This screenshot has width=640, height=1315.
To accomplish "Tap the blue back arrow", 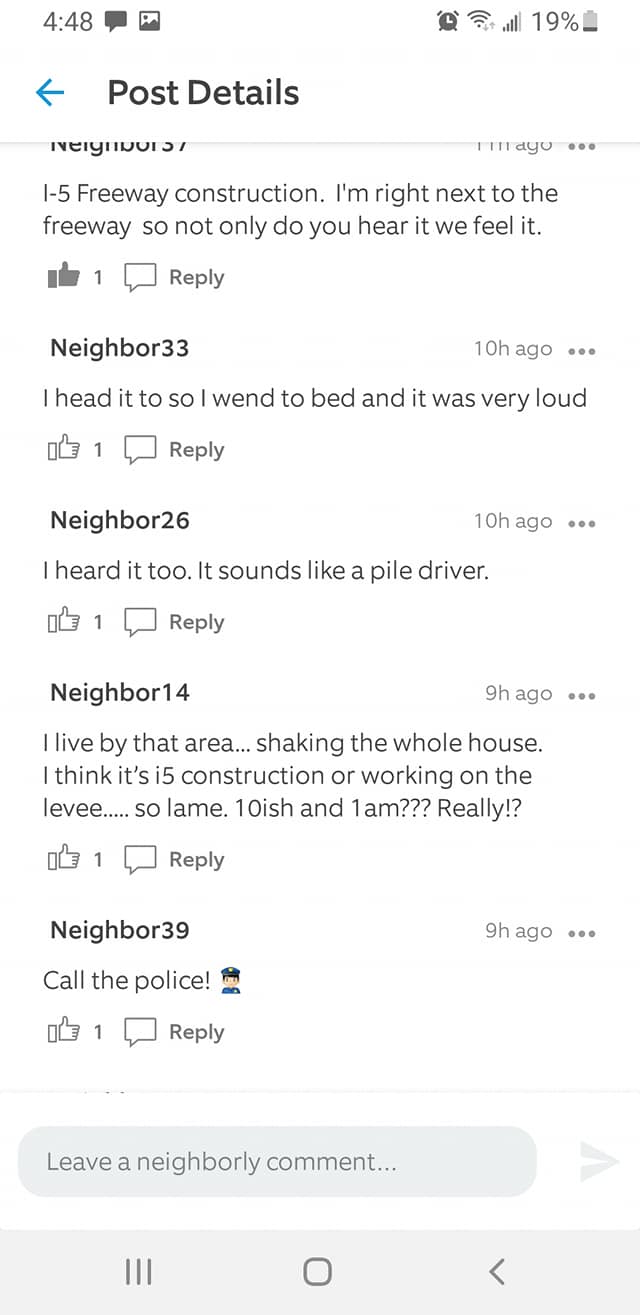I will [x=50, y=93].
